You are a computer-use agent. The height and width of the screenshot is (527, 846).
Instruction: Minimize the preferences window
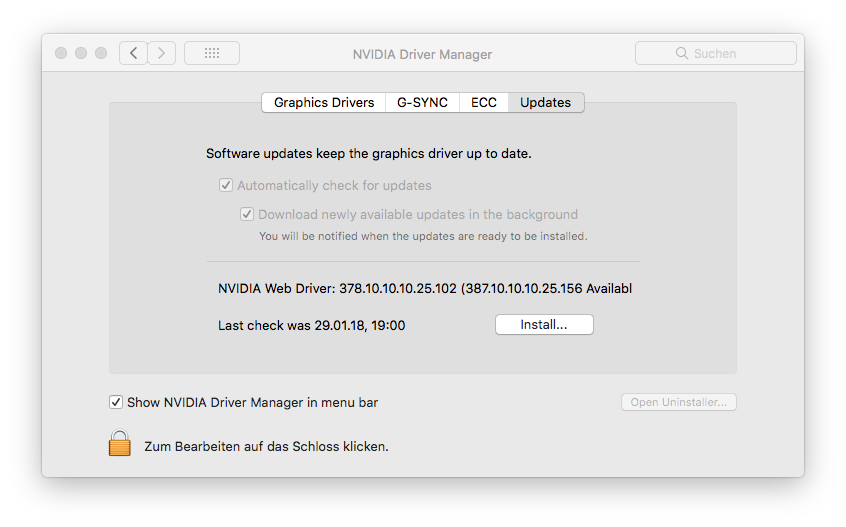click(x=81, y=53)
